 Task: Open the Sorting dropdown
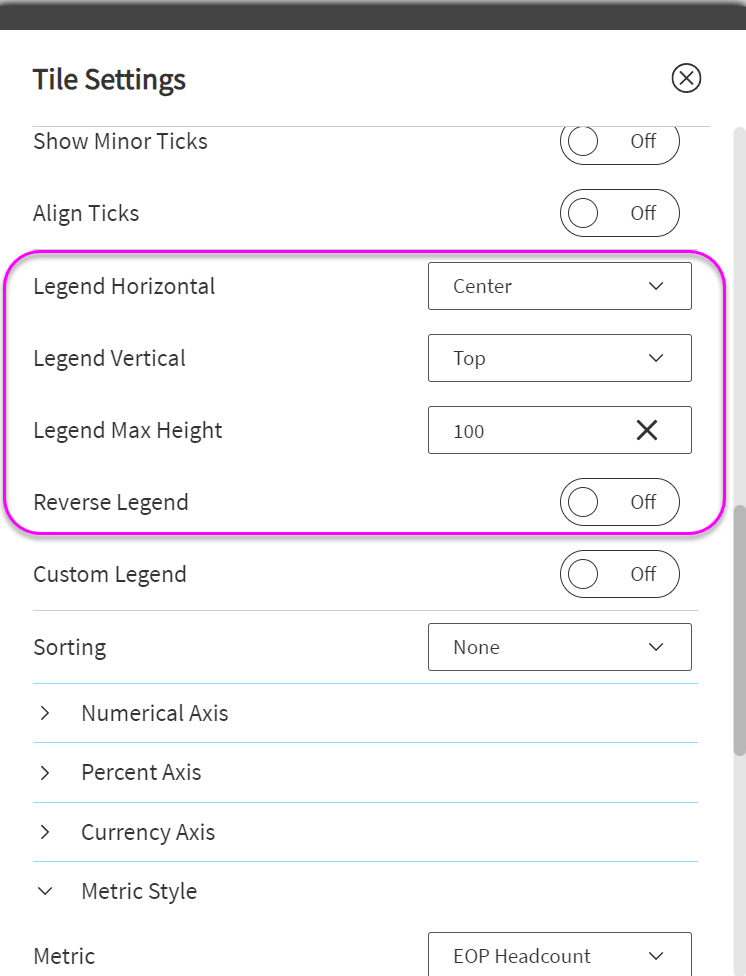click(x=559, y=647)
